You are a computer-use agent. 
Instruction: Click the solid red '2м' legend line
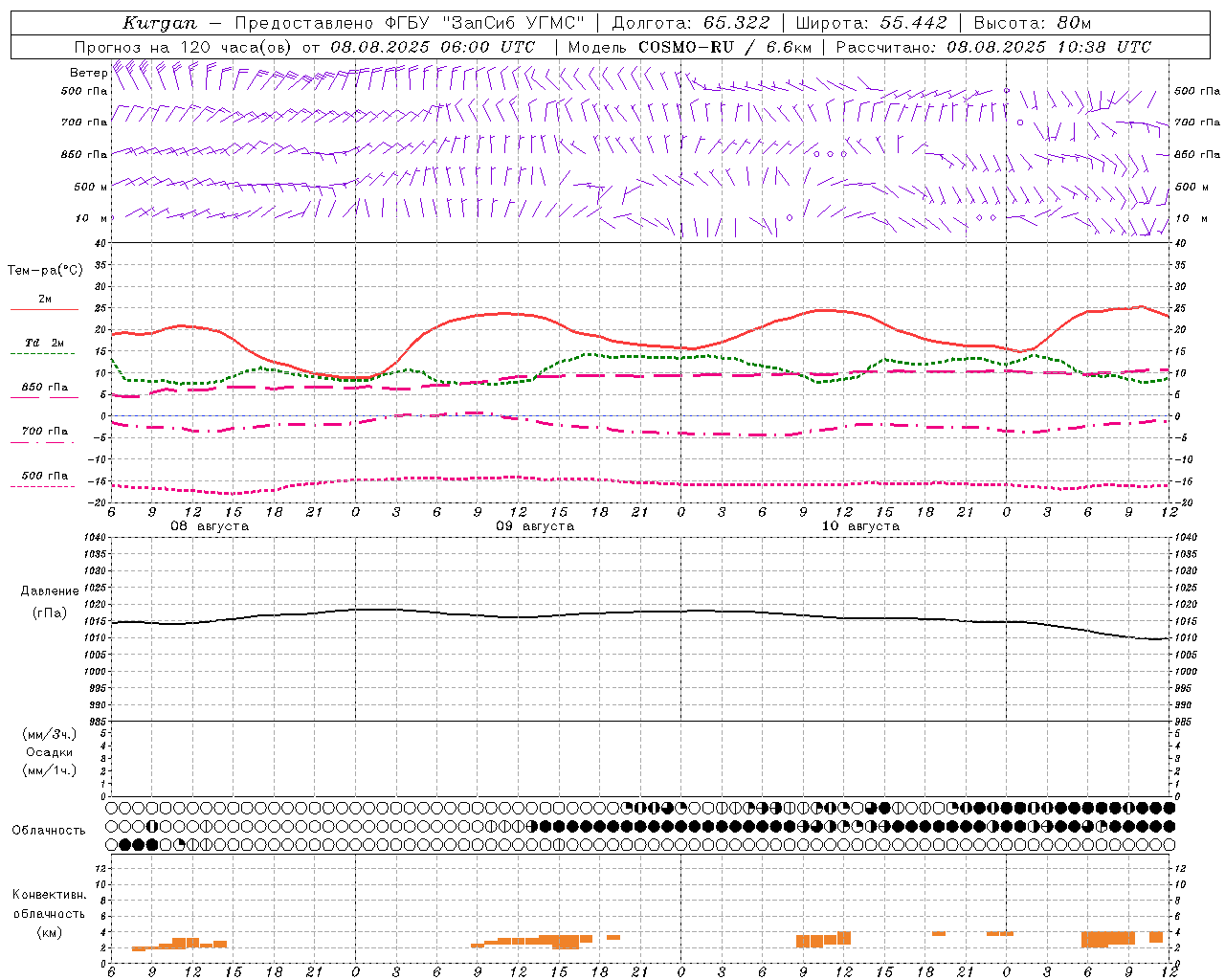click(x=44, y=310)
